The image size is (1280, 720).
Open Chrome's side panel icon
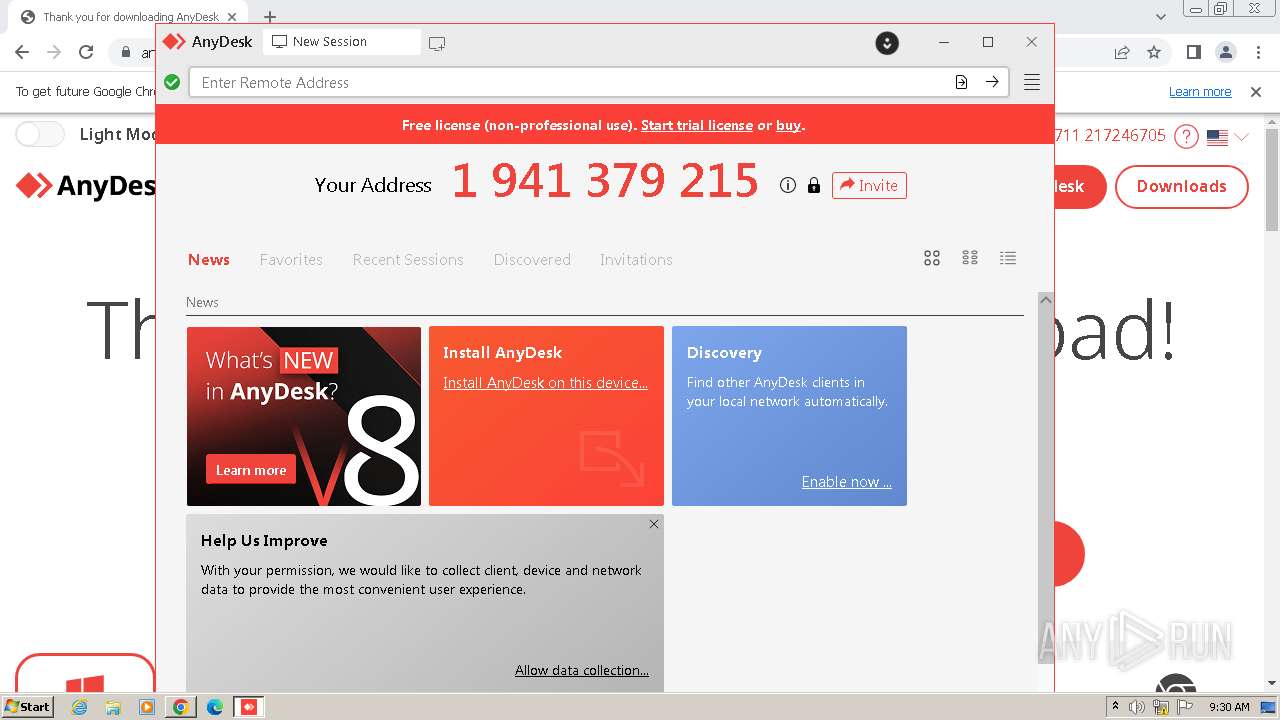click(1194, 52)
